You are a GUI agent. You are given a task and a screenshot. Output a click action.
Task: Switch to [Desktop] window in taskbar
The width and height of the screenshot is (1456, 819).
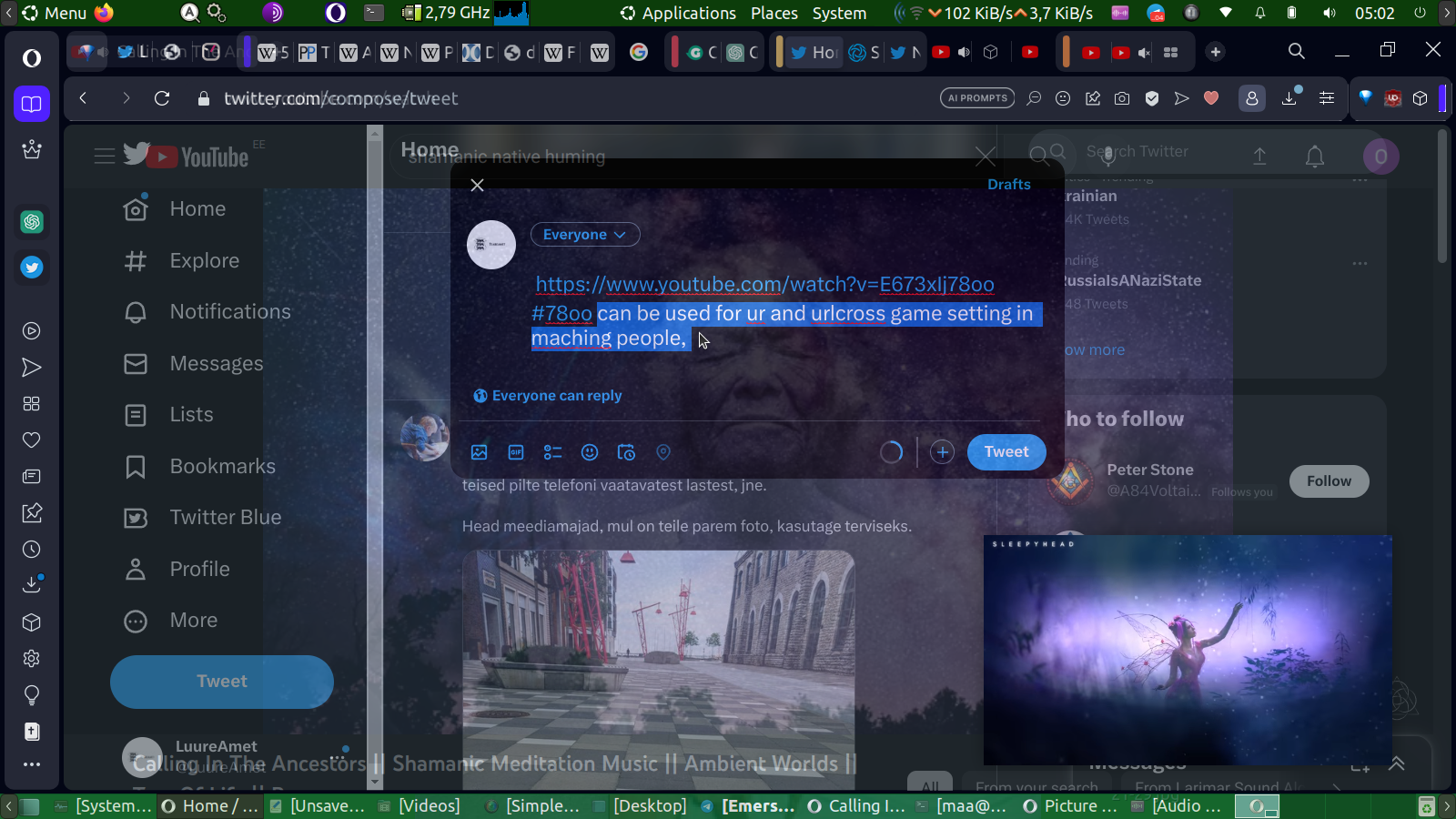640,805
